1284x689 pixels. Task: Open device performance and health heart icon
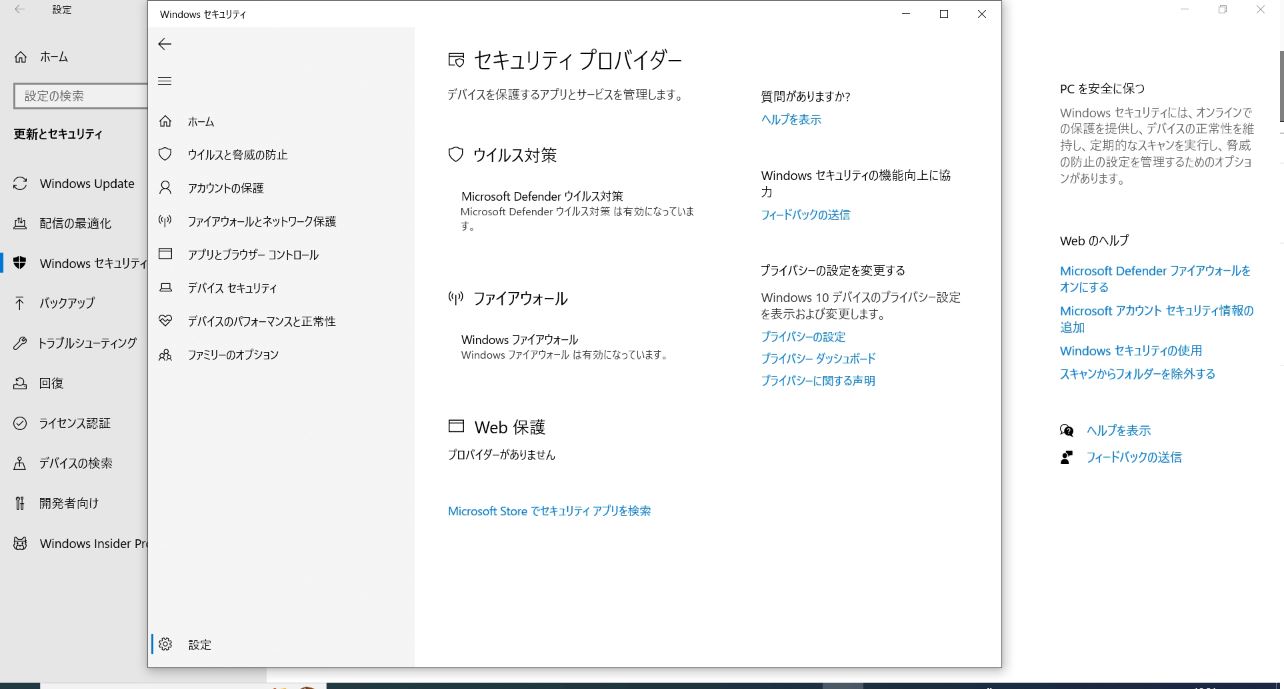tap(166, 321)
